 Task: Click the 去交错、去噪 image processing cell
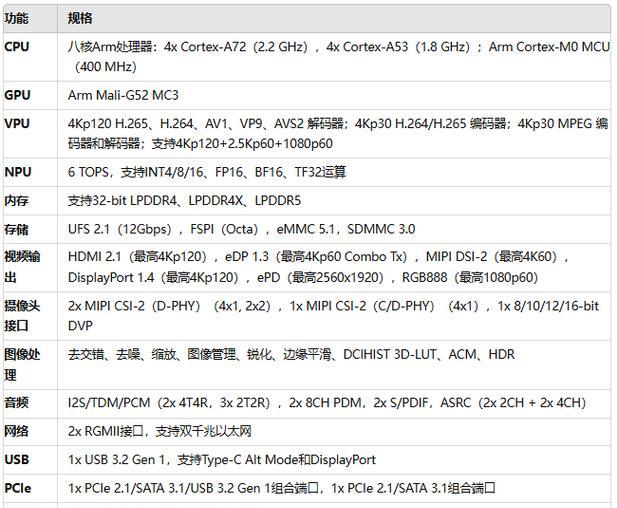[x=291, y=355]
